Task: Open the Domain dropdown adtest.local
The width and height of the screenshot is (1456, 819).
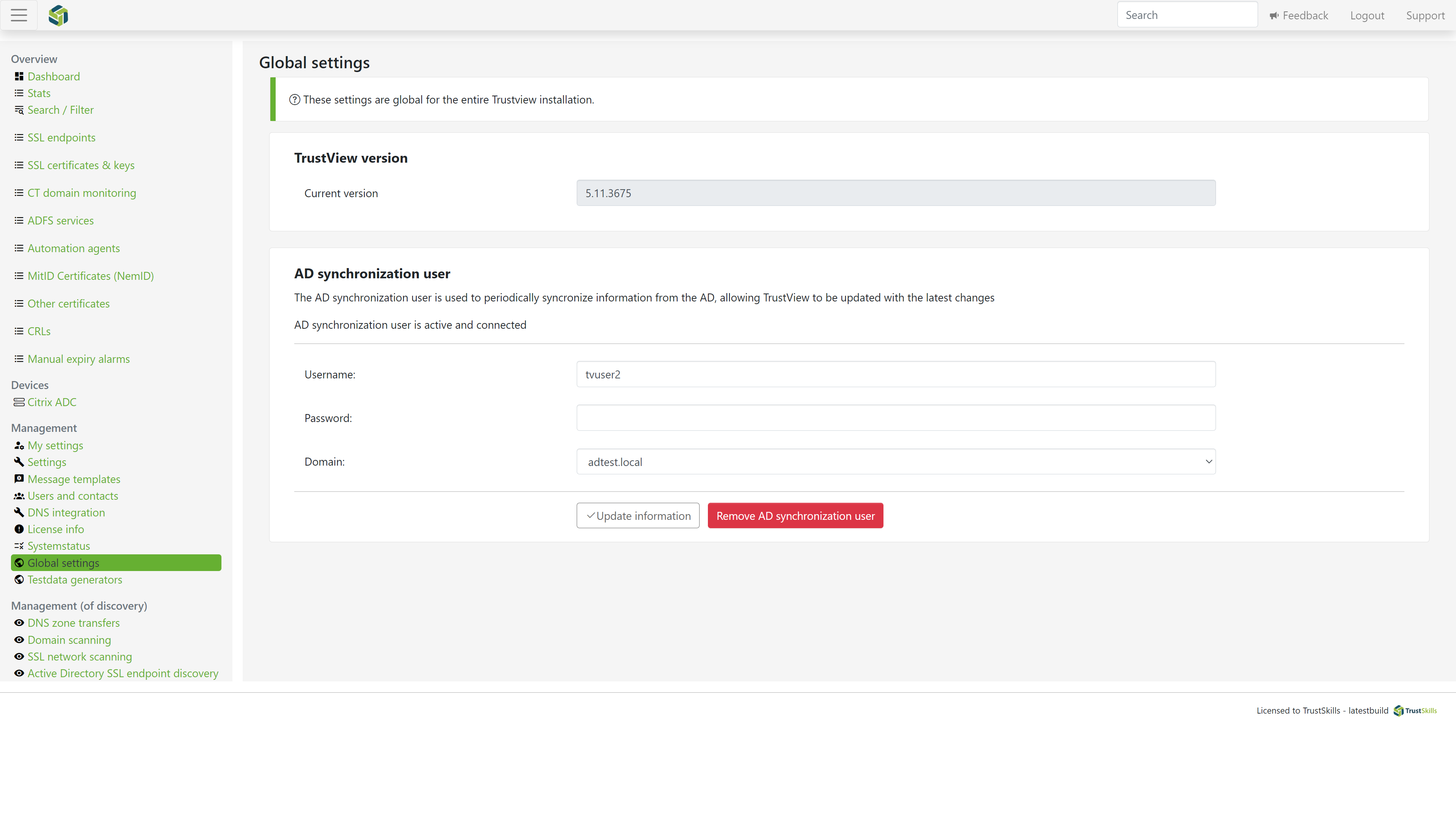Action: [896, 462]
